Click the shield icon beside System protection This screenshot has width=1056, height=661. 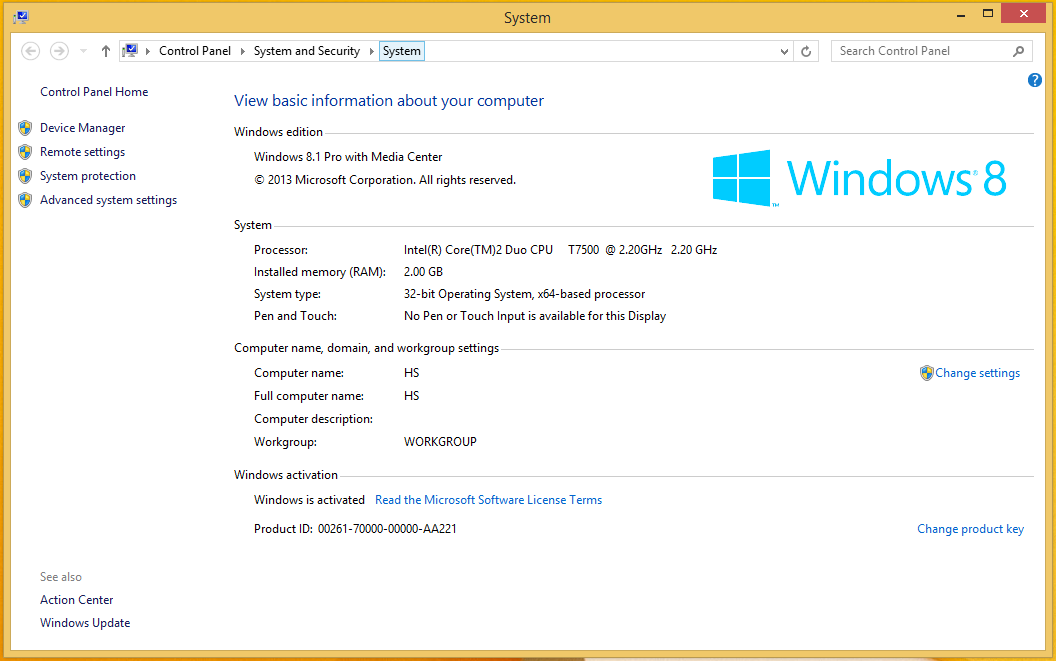pyautogui.click(x=25, y=177)
